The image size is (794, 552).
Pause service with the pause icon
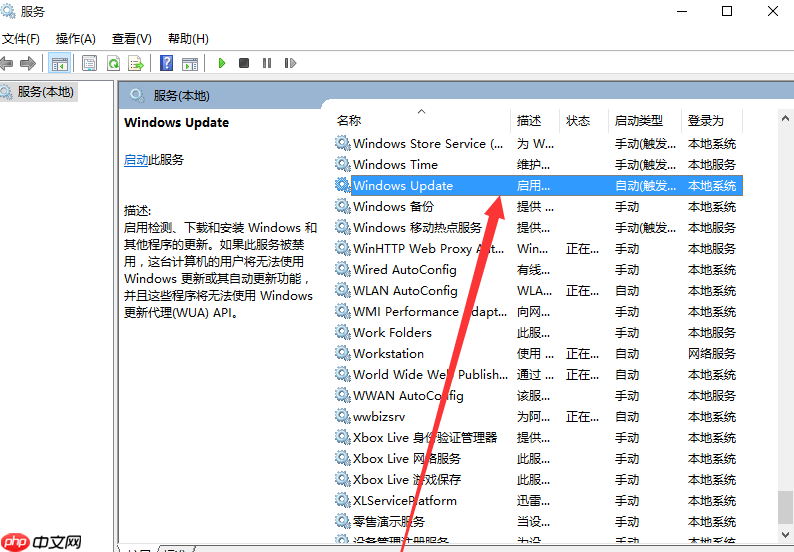(267, 63)
